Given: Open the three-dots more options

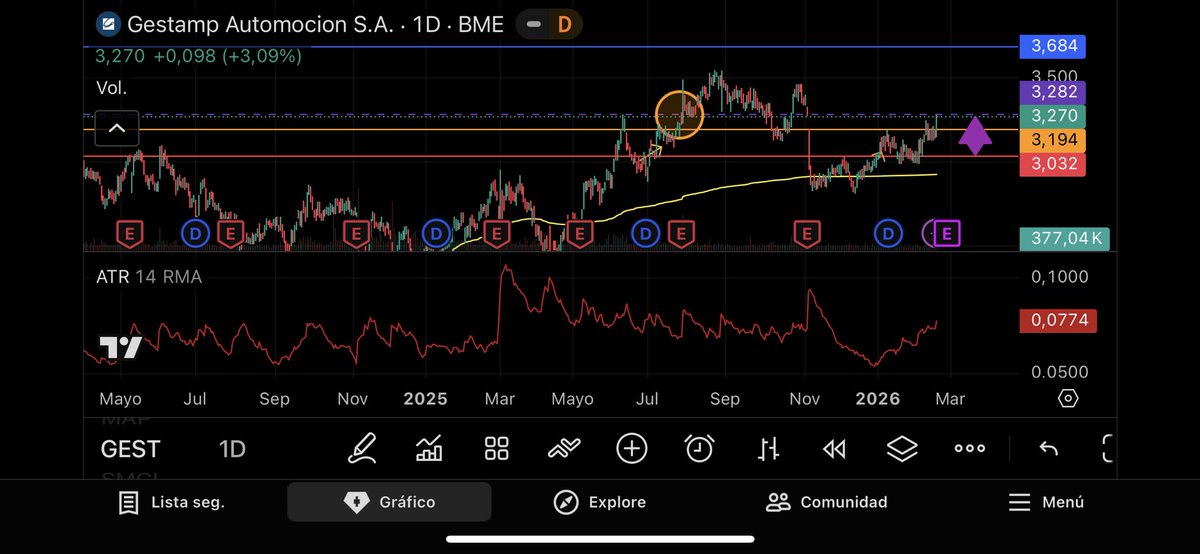Looking at the screenshot, I should pos(970,449).
